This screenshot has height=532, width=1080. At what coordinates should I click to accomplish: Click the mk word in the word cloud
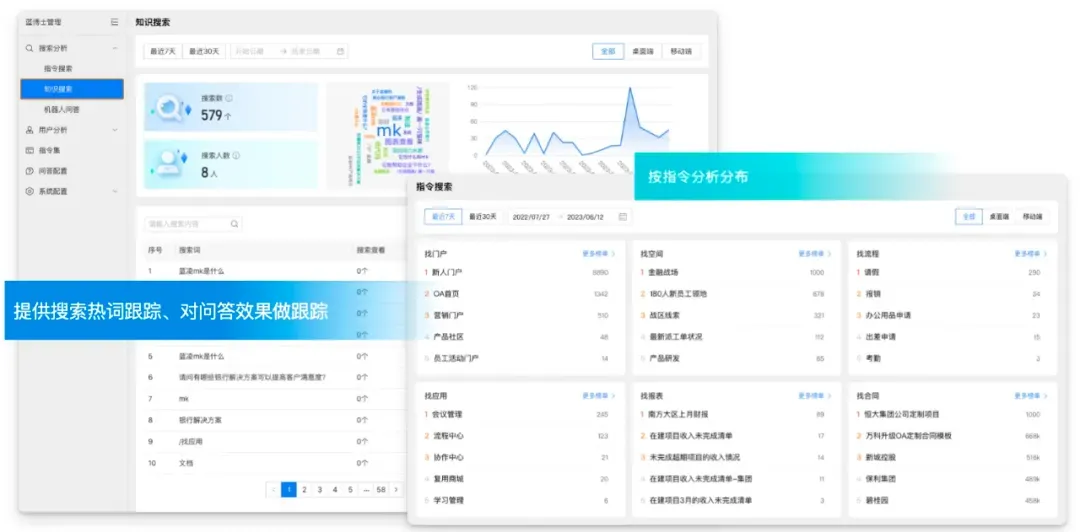(x=388, y=130)
